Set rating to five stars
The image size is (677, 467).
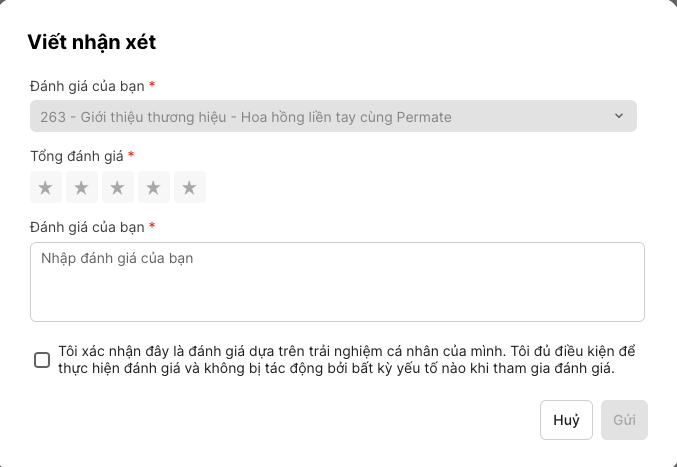coord(190,187)
